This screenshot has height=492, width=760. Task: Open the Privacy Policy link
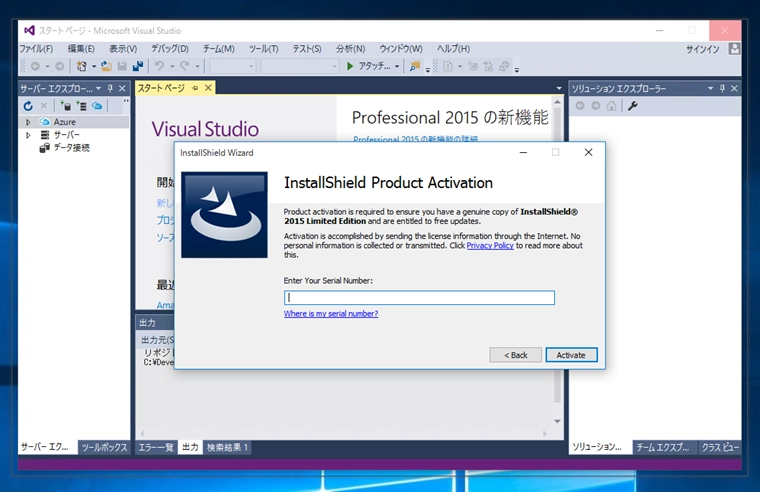(490, 245)
